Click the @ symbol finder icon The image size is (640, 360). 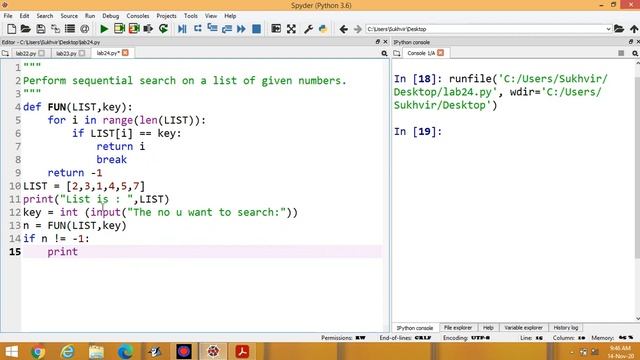coord(84,29)
